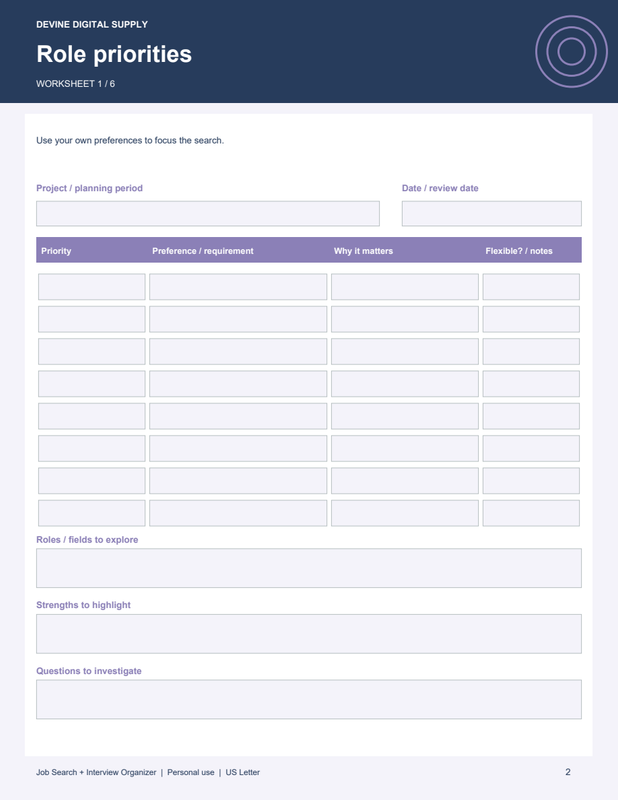Screen dimensions: 618x800
Task: Click the Why it matters column header
Action: tap(363, 251)
